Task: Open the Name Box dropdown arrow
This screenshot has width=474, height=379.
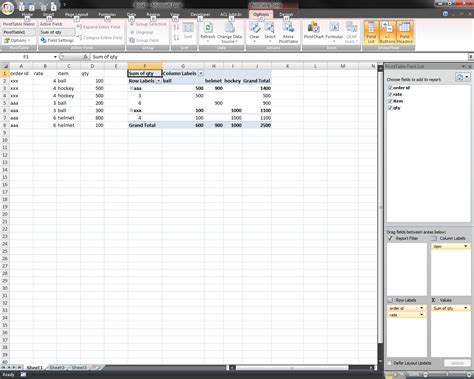Action: point(55,57)
